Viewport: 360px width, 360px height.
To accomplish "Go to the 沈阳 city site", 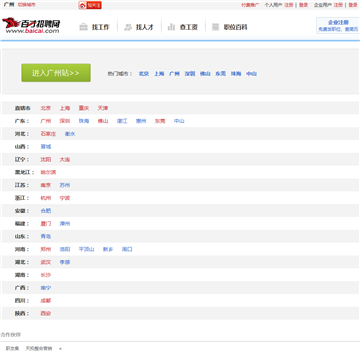I will (x=46, y=160).
